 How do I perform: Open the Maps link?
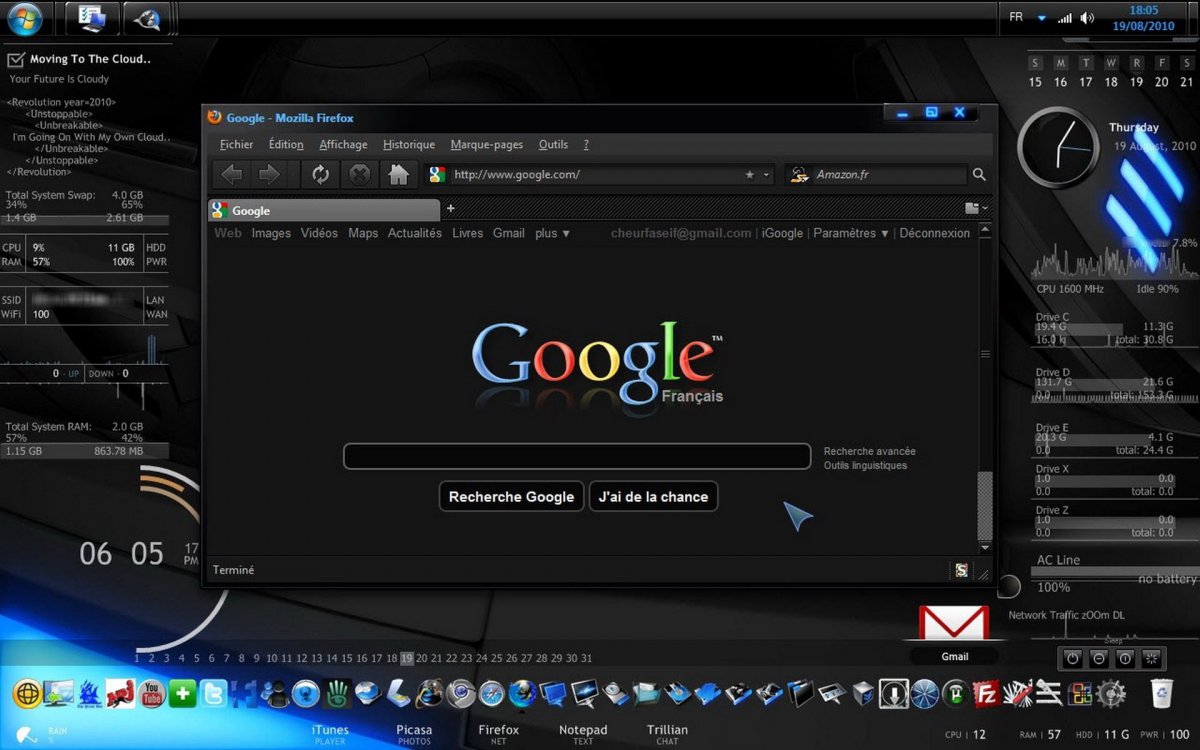[x=363, y=233]
